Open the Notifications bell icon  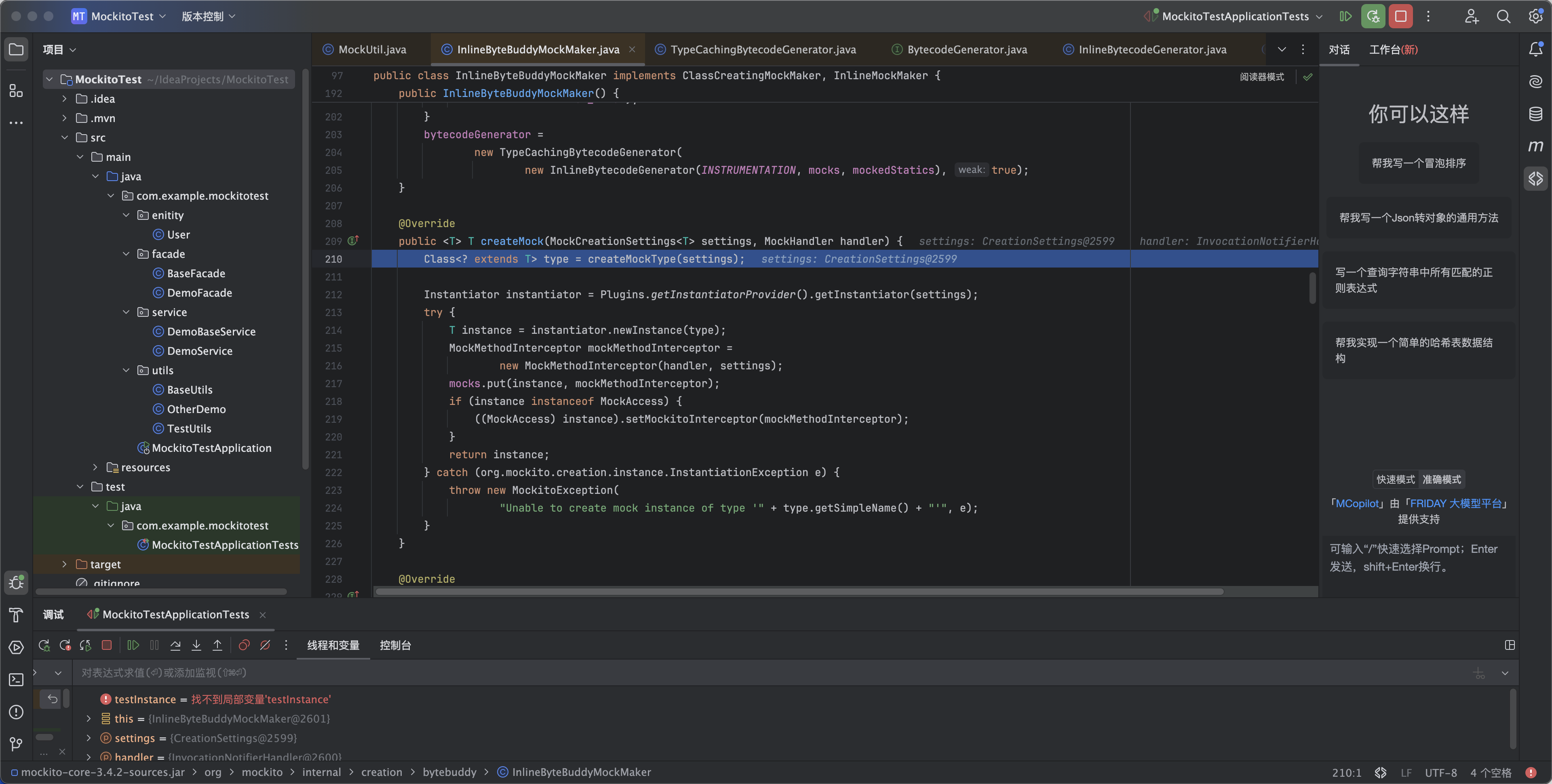coord(1536,49)
